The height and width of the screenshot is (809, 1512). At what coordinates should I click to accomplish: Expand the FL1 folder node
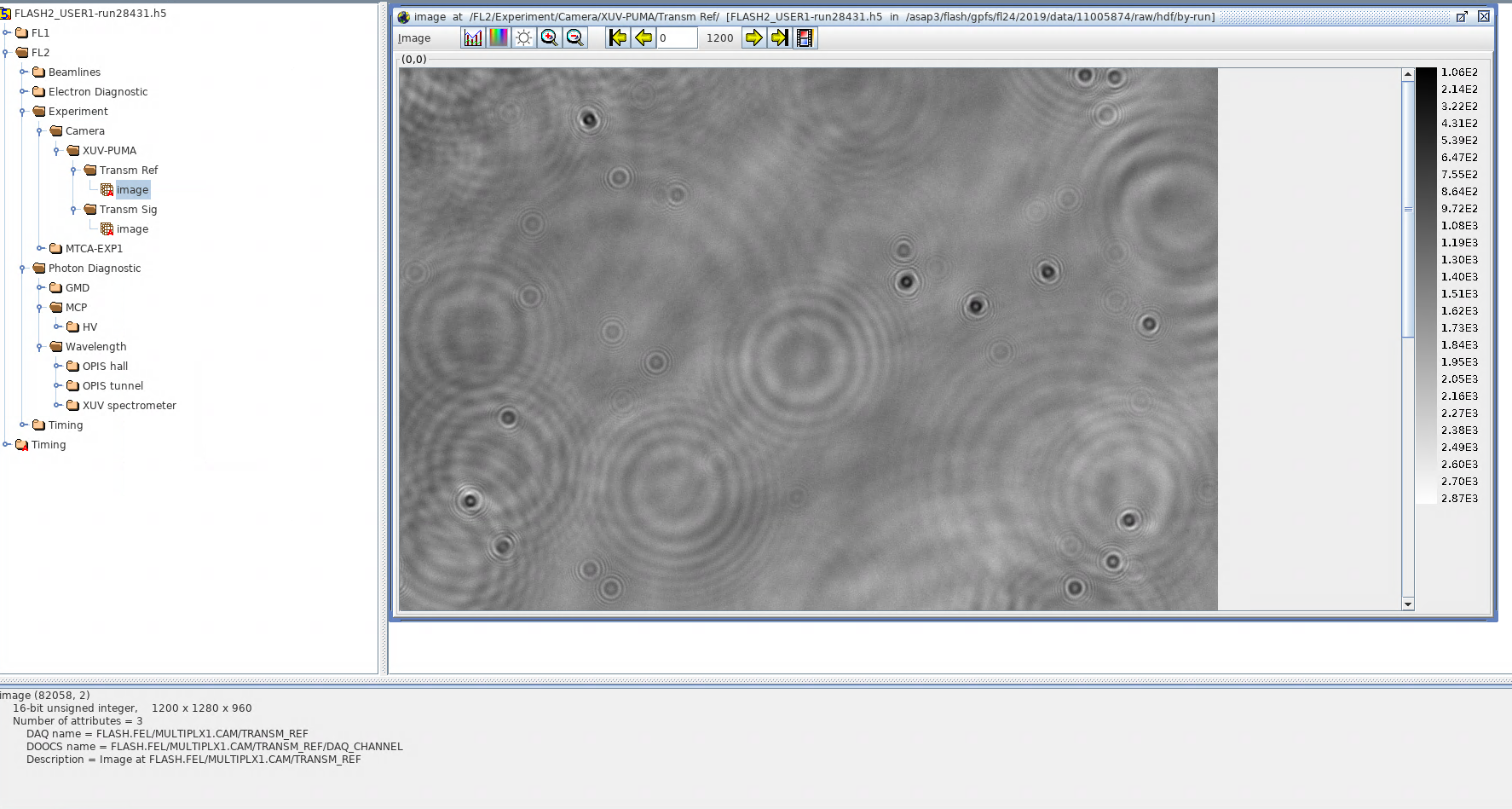(7, 33)
